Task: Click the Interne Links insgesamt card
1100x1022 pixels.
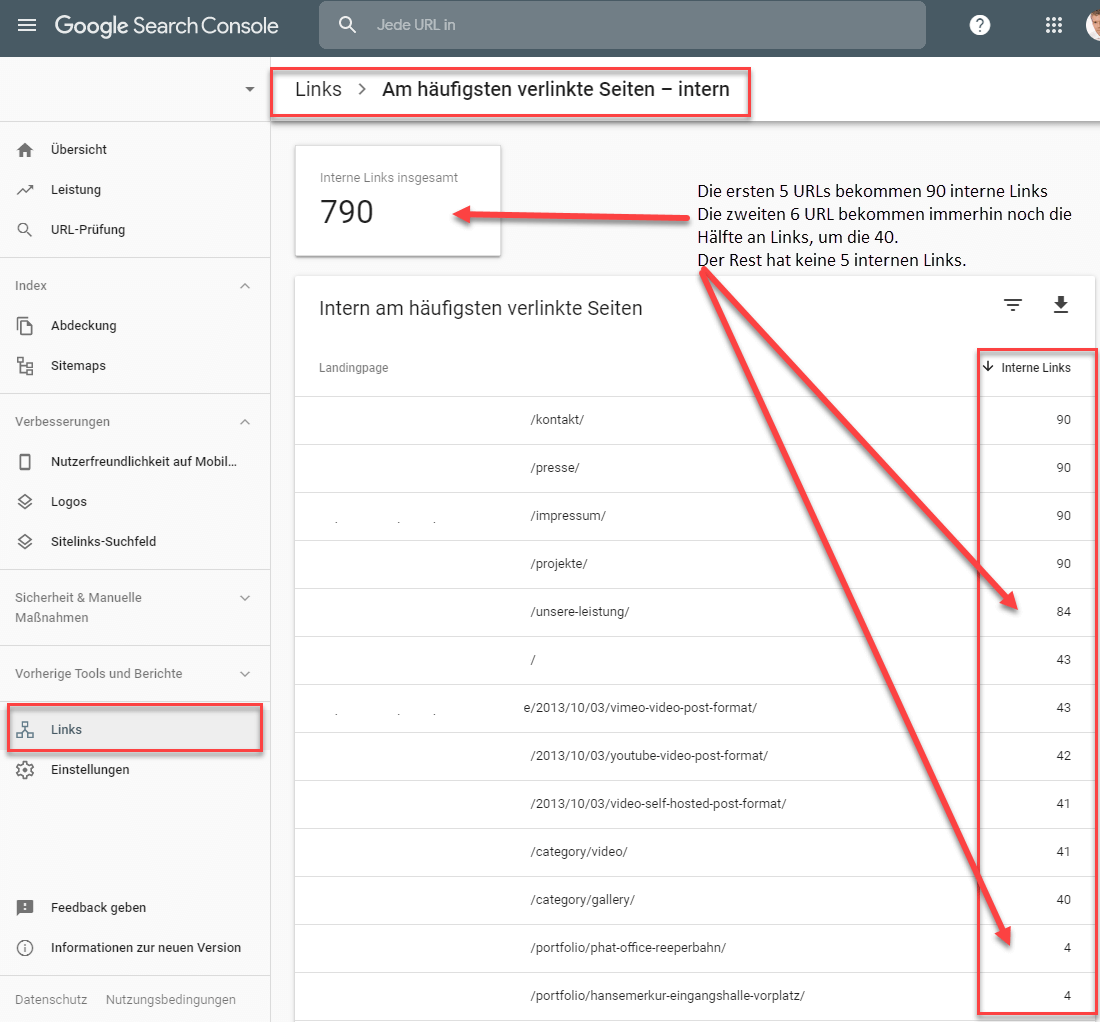Action: 398,201
